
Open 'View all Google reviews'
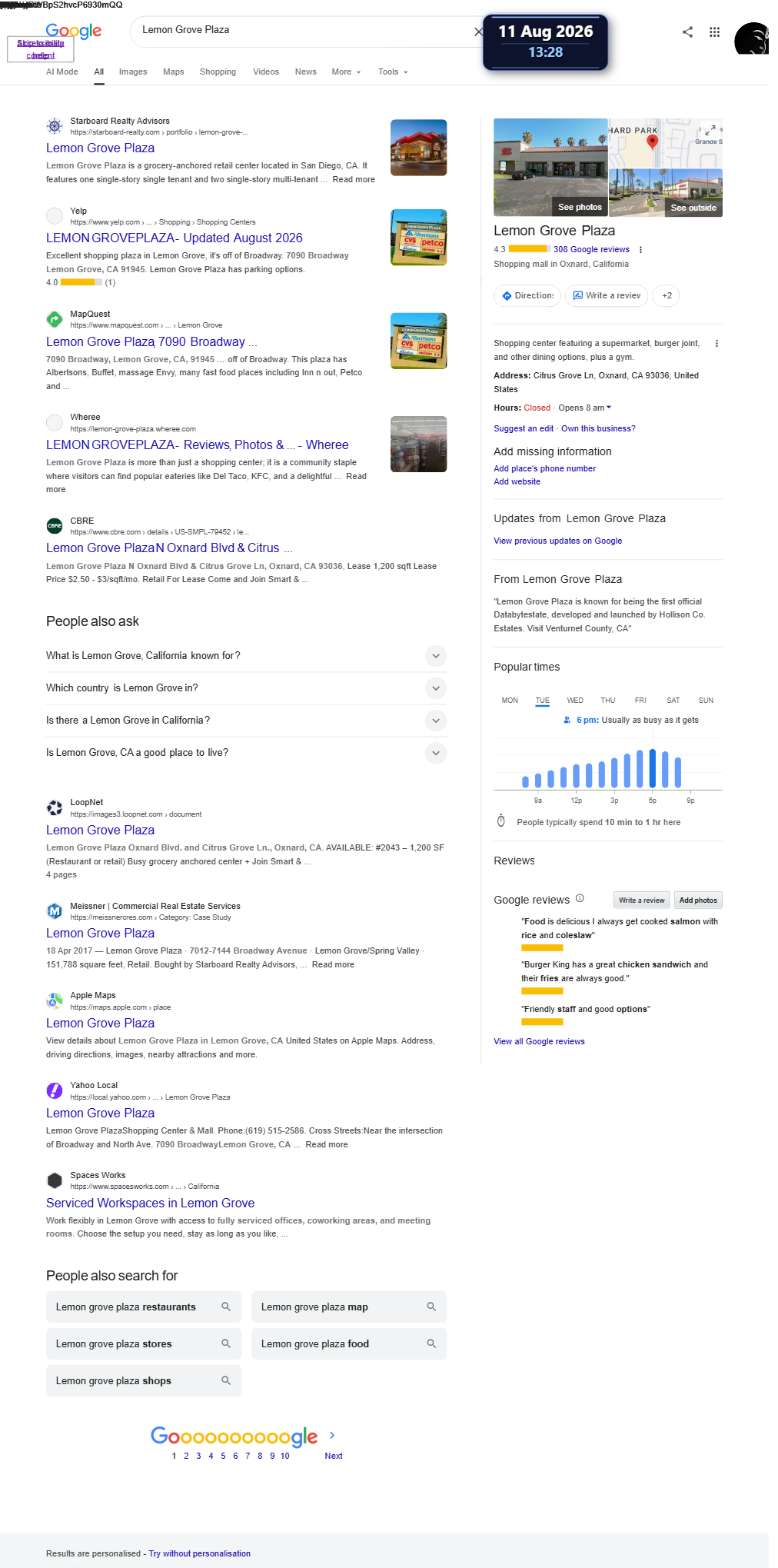(x=539, y=1041)
